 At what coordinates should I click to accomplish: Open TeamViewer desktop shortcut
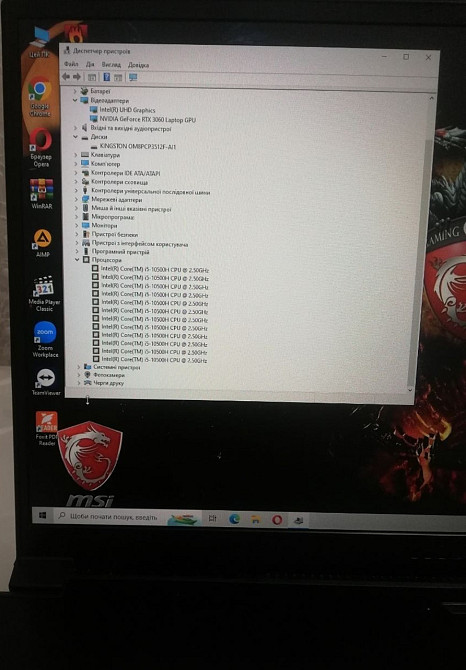click(x=46, y=382)
